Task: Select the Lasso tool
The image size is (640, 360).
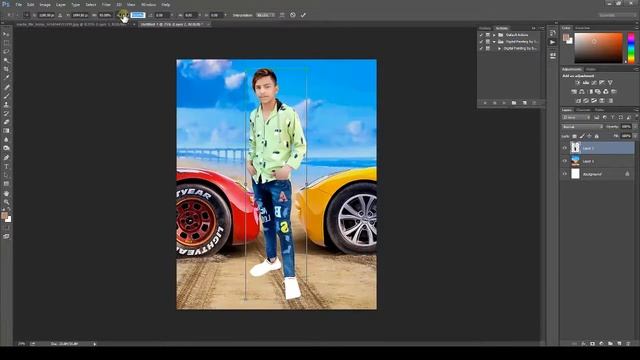Action: point(6,51)
